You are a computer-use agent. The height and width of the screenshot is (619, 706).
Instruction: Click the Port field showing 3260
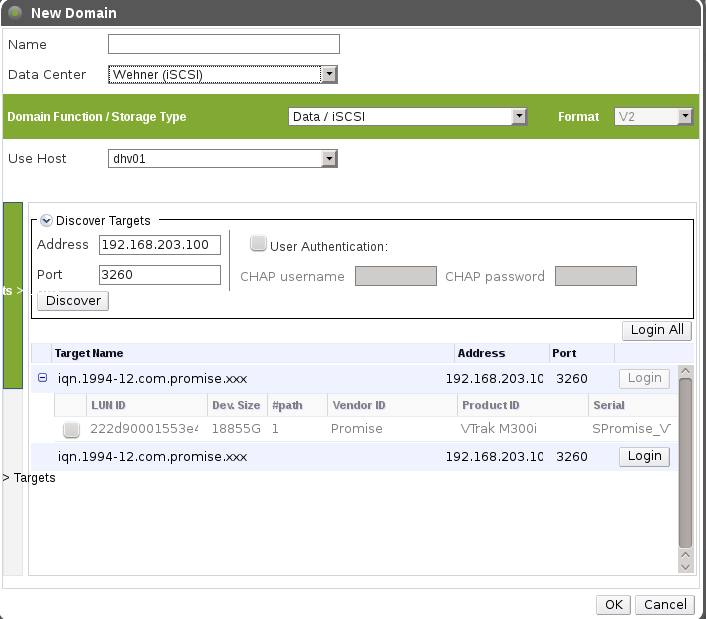click(x=160, y=275)
